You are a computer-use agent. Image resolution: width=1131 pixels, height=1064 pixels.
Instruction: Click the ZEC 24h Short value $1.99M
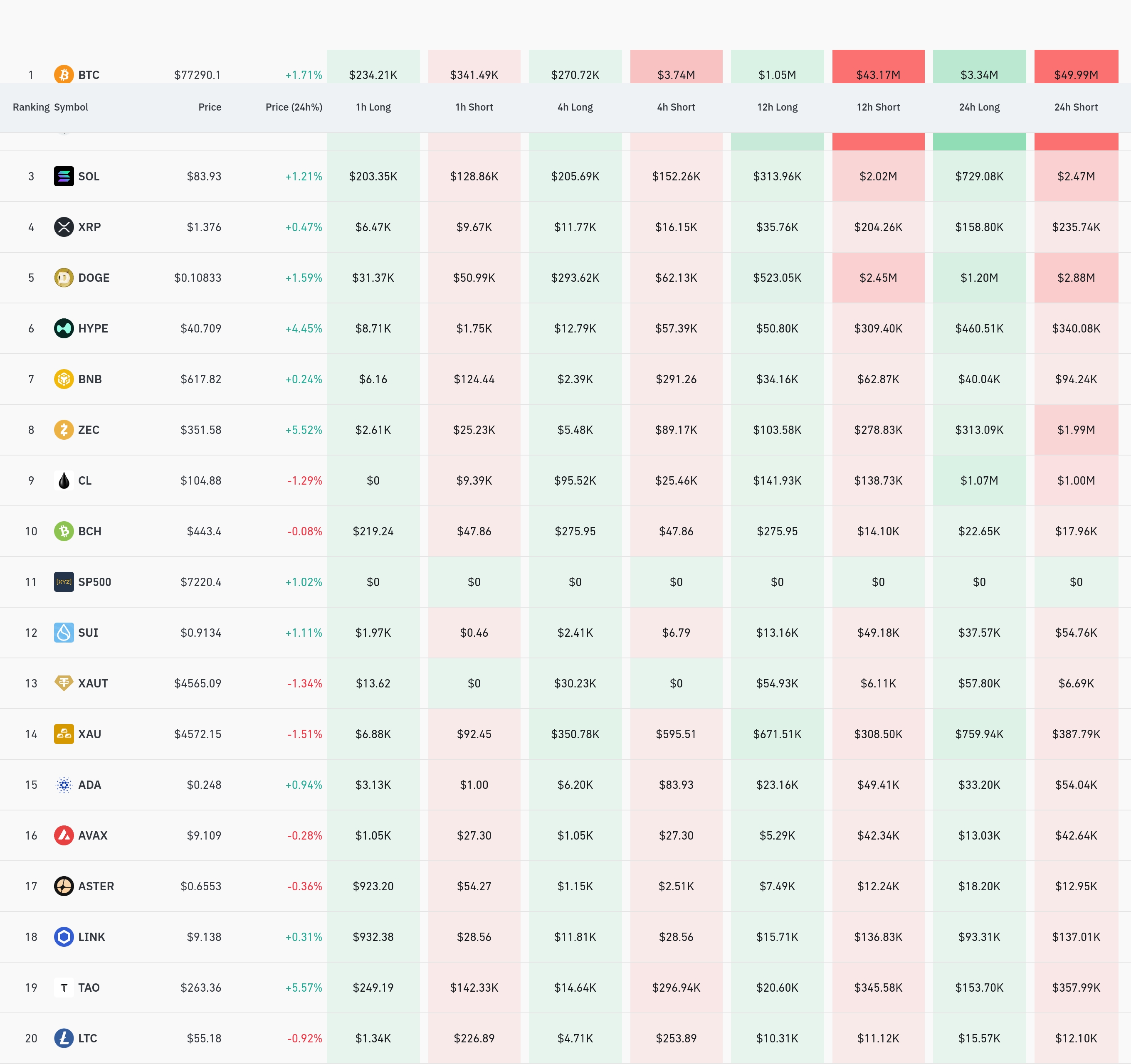1076,429
